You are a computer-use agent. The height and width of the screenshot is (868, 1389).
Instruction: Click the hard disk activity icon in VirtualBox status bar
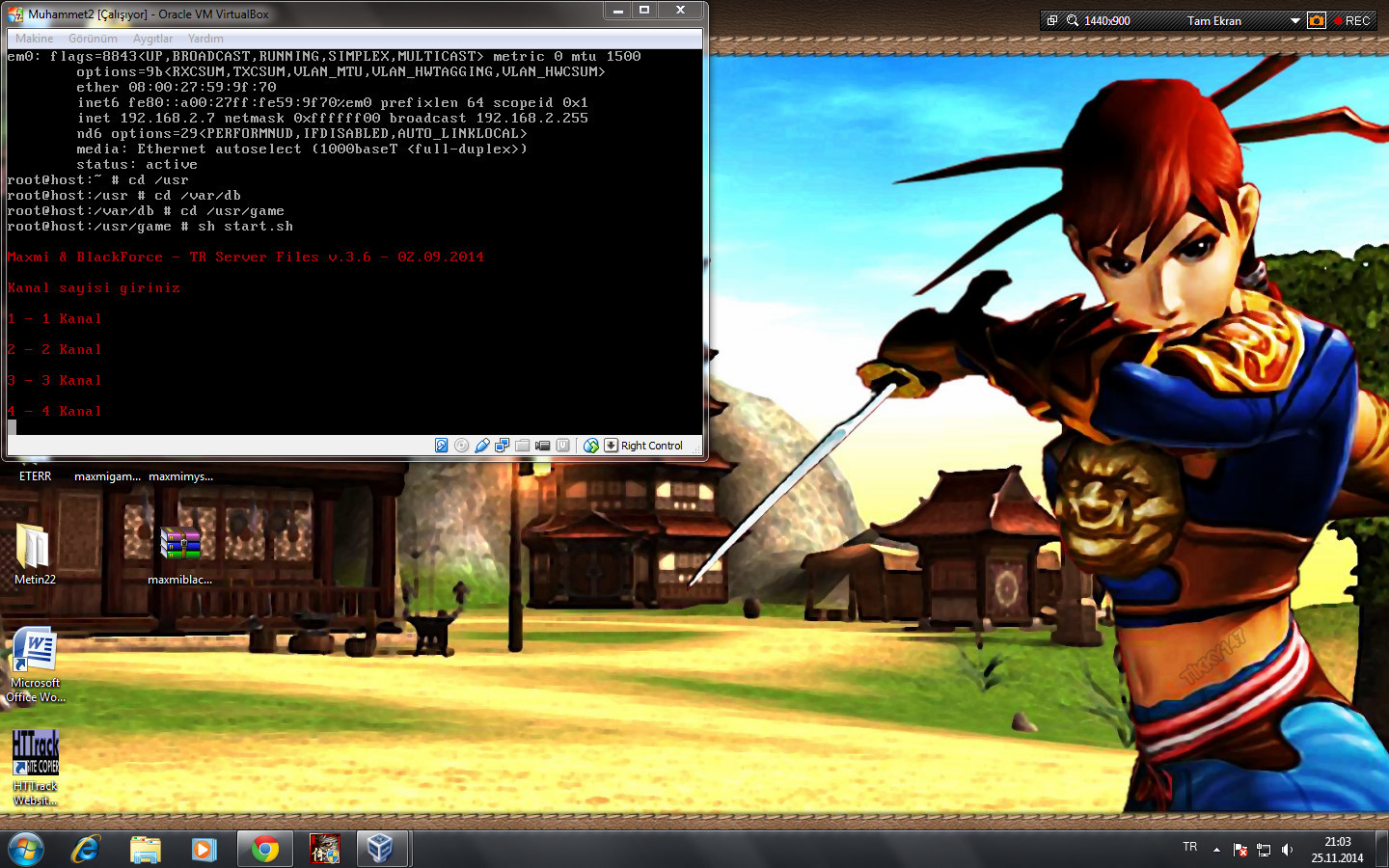click(441, 446)
